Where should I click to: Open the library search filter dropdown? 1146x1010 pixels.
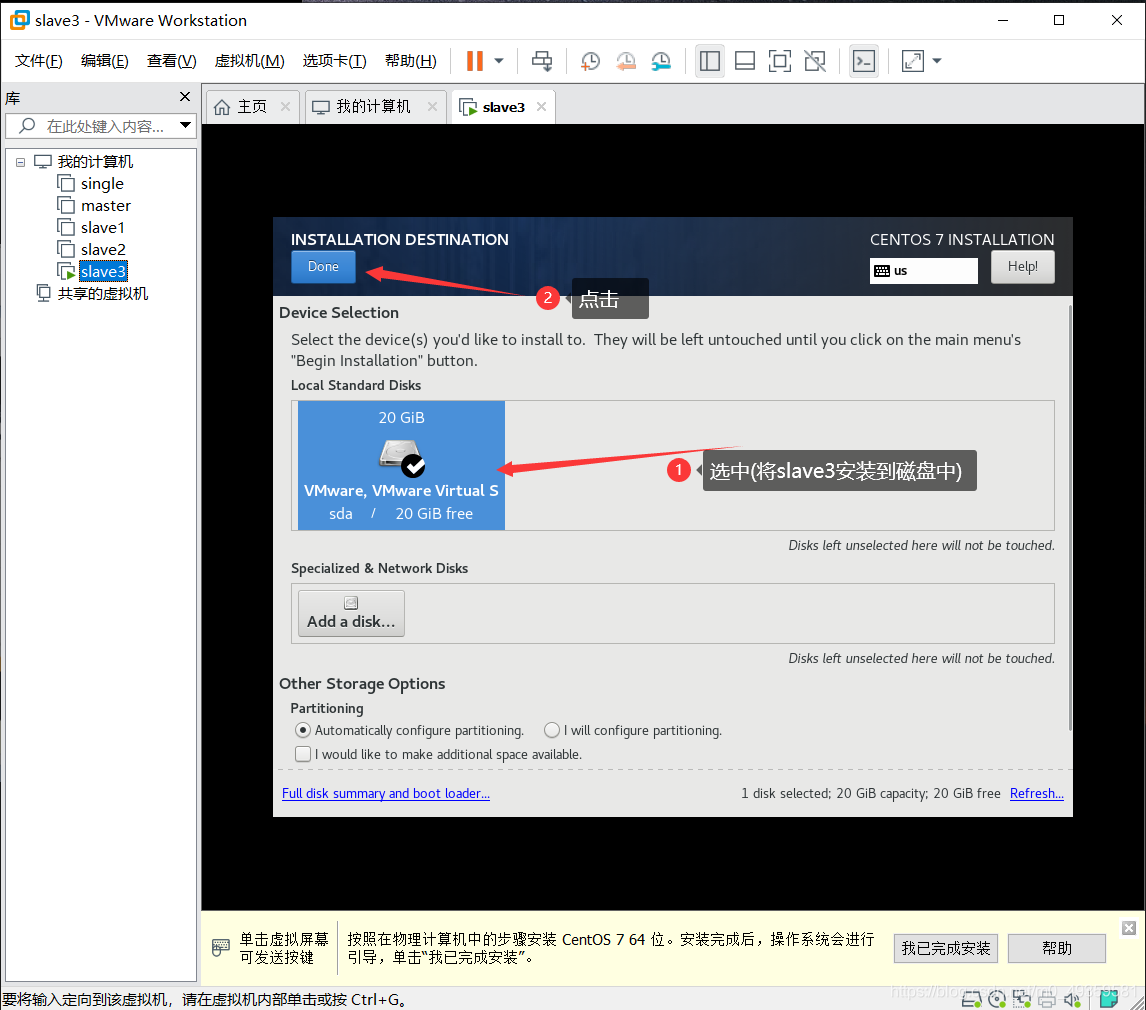click(186, 125)
